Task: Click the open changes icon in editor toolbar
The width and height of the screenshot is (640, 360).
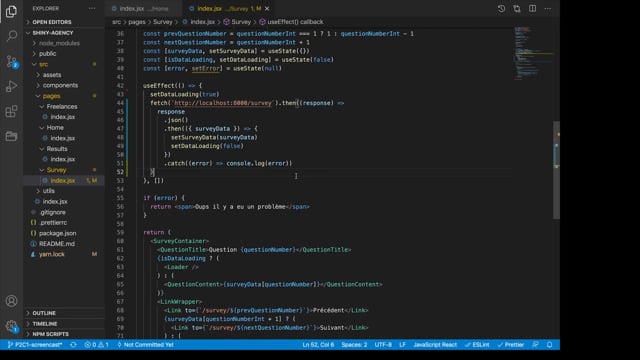Action: (x=517, y=9)
